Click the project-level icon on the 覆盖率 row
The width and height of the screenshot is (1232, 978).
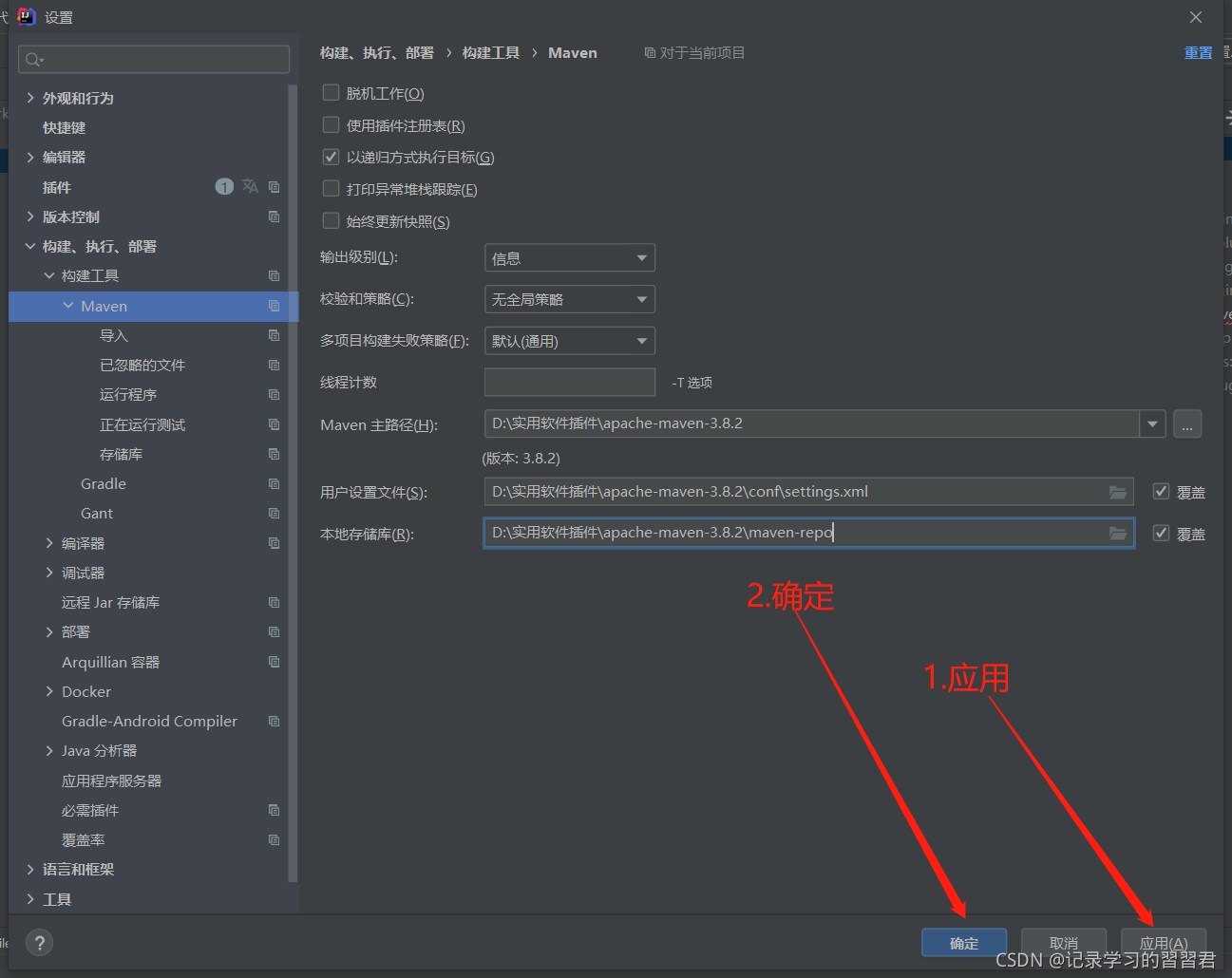coord(274,839)
